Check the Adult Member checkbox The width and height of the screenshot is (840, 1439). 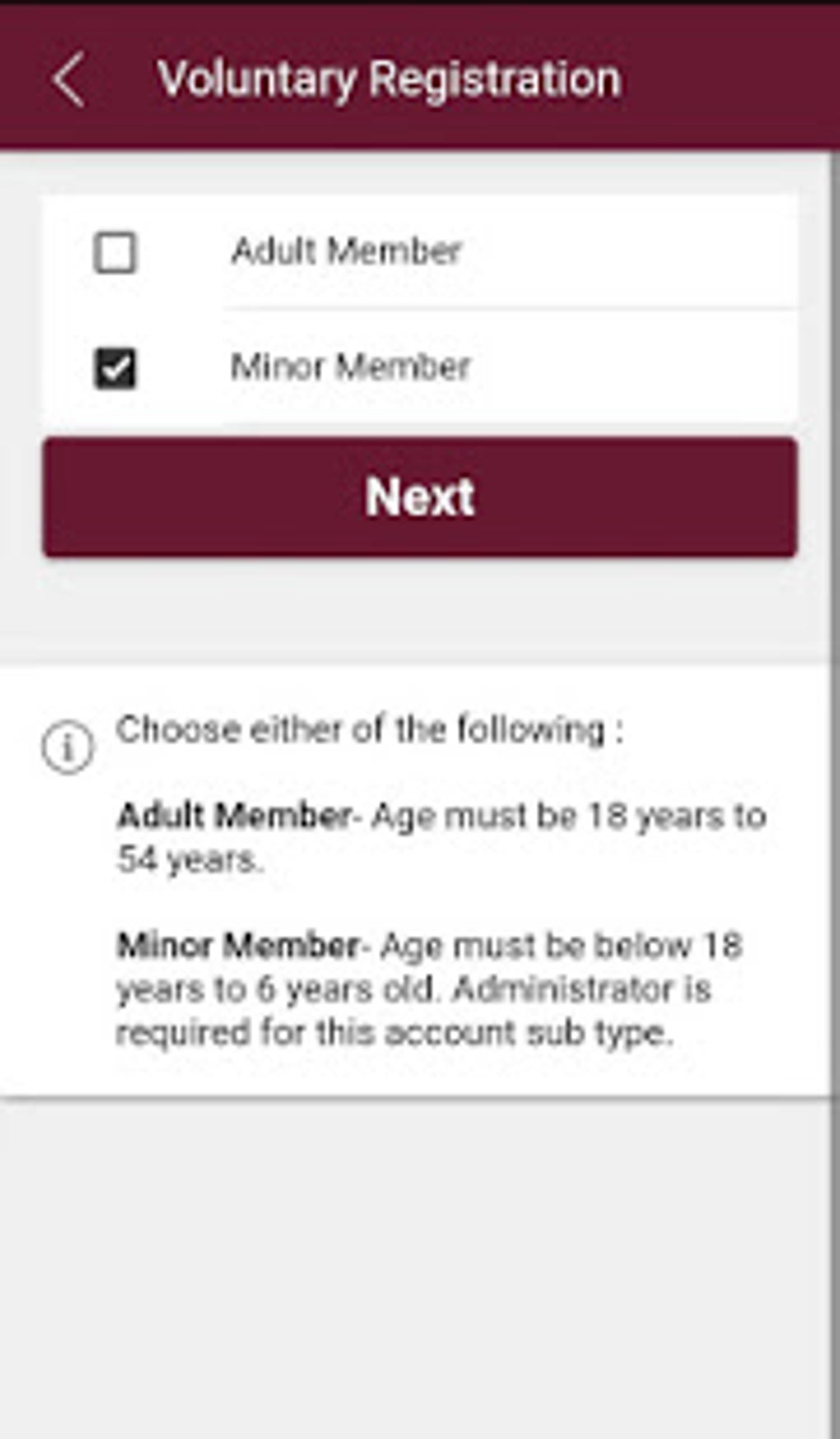click(114, 252)
